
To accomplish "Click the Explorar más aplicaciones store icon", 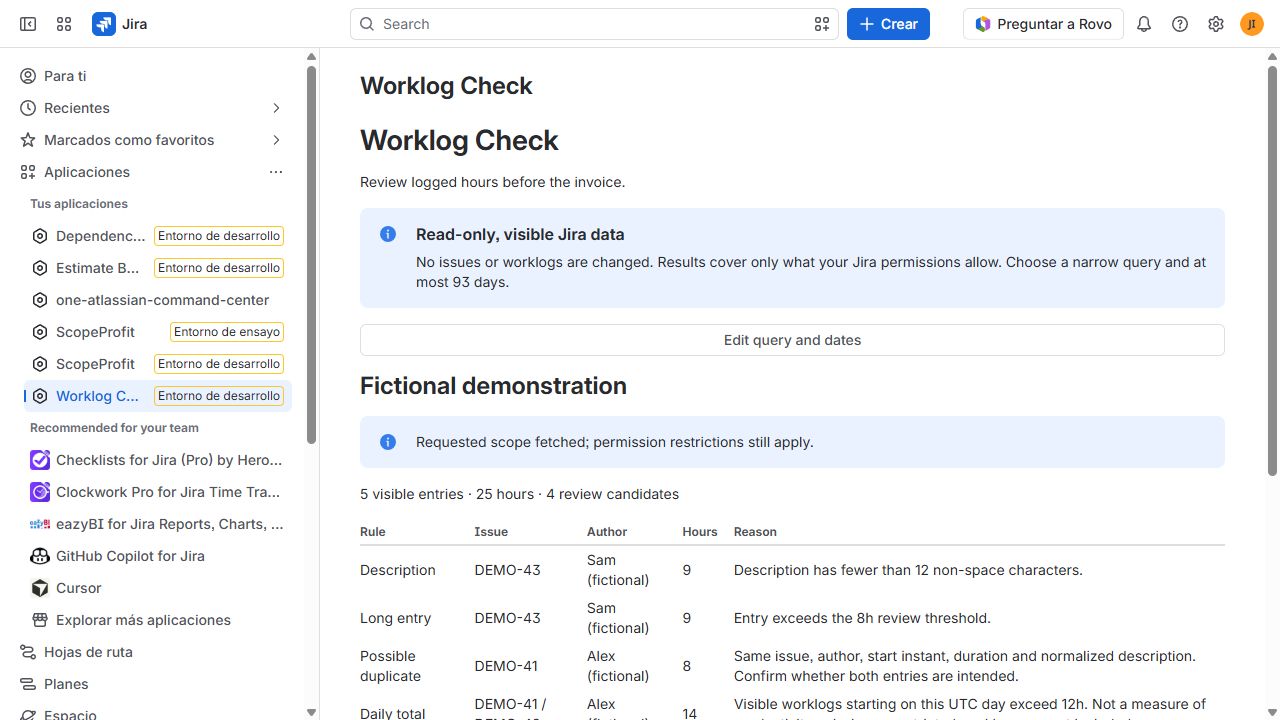I will (40, 620).
